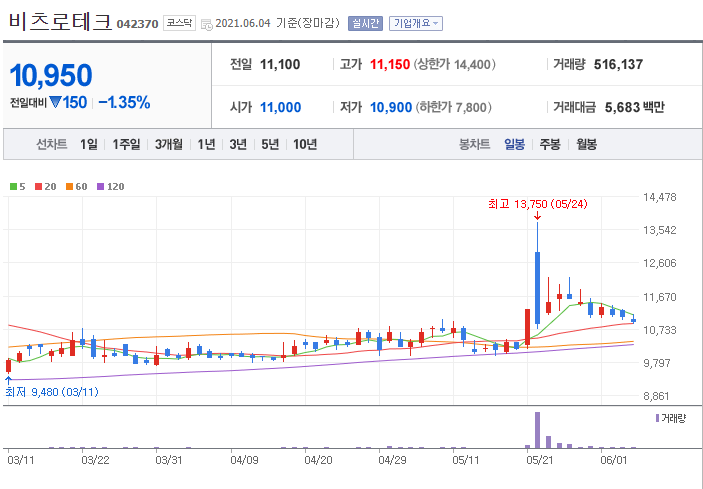Viewport: 703px width, 489px height.
Task: Click the 최저 9,480 (03/11) low marker
Action: (52, 392)
